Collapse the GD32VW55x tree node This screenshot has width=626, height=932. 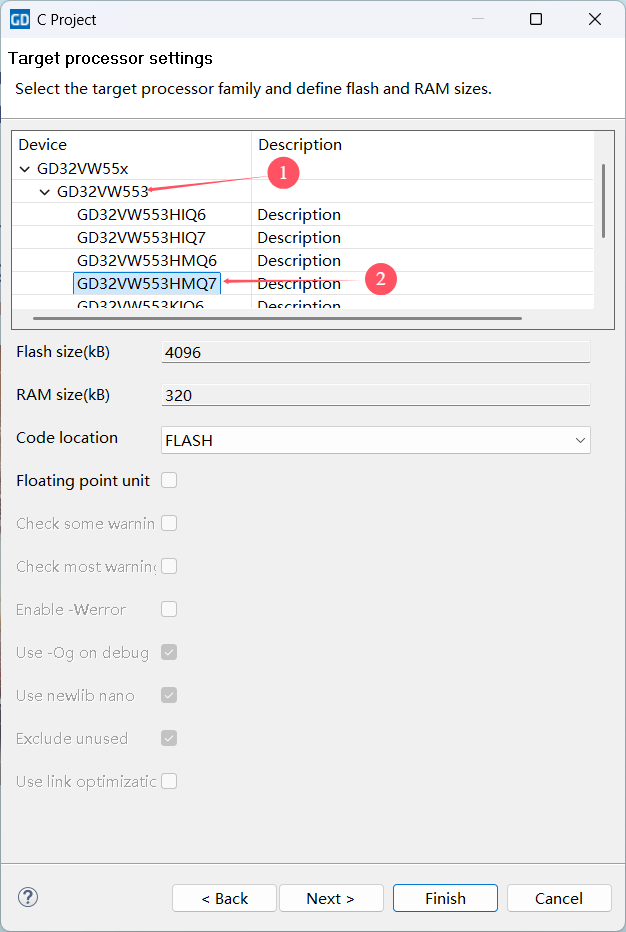tap(25, 169)
